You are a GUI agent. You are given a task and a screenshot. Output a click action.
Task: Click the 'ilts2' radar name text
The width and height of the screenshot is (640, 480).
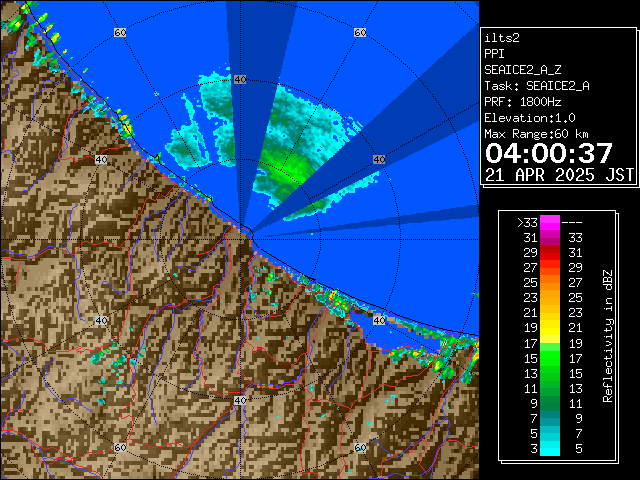502,38
